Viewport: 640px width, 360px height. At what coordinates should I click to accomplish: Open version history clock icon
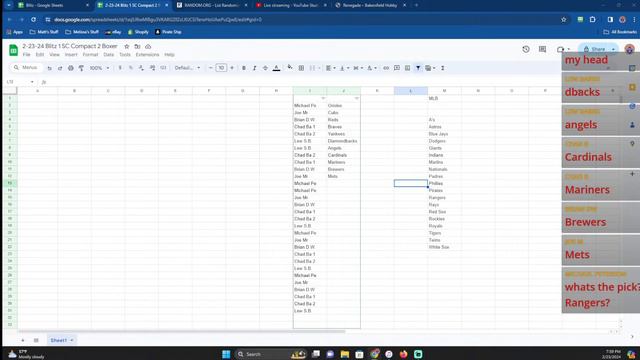[x=526, y=49]
